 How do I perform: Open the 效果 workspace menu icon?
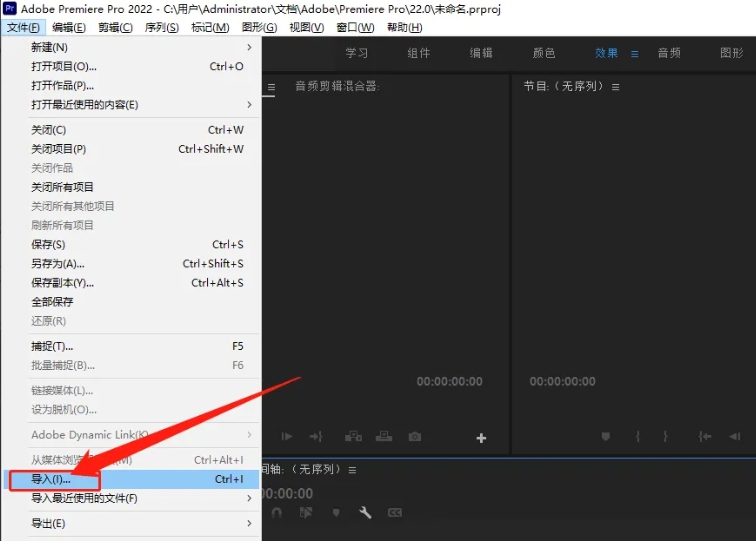(x=634, y=54)
